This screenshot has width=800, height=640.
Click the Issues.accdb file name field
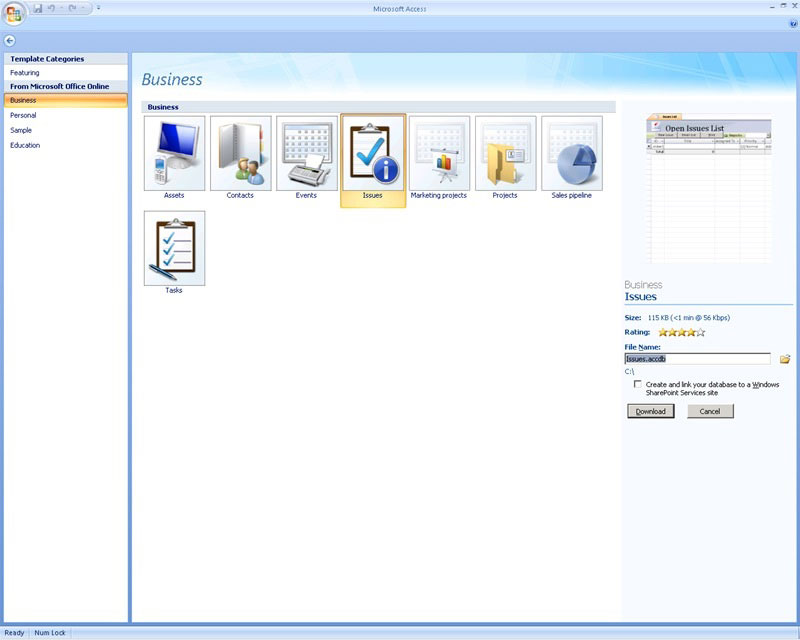pos(697,358)
